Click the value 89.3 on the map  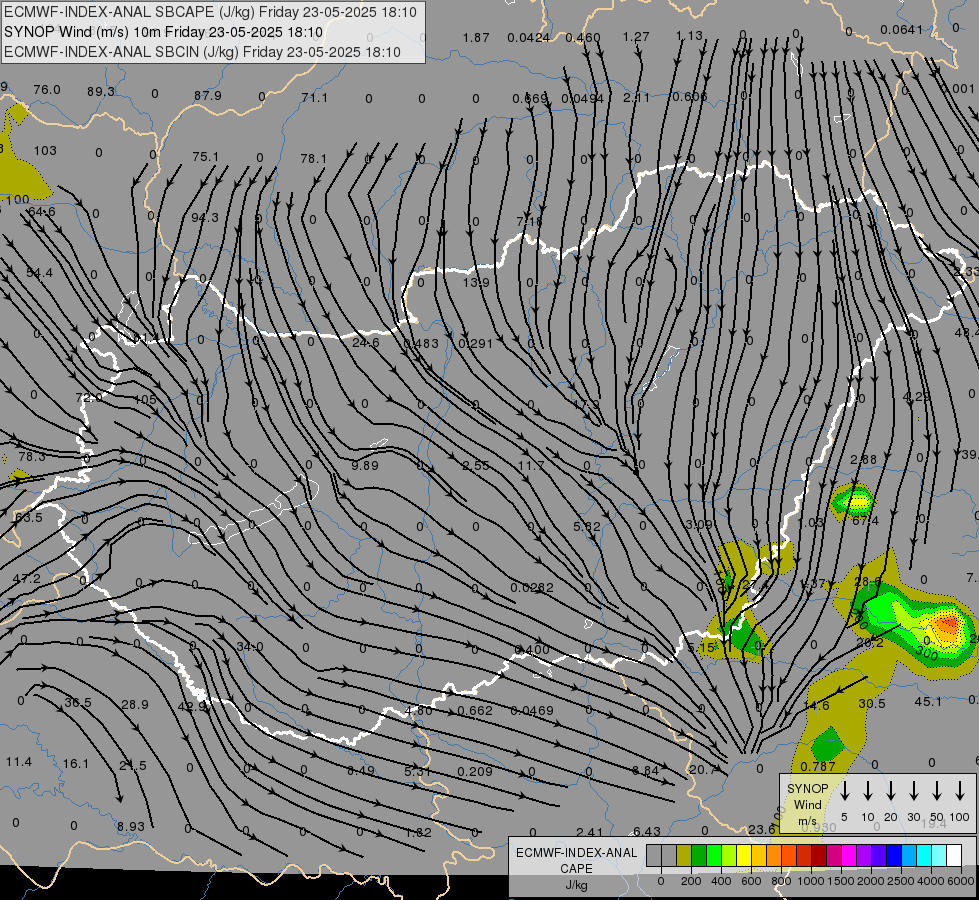click(101, 91)
